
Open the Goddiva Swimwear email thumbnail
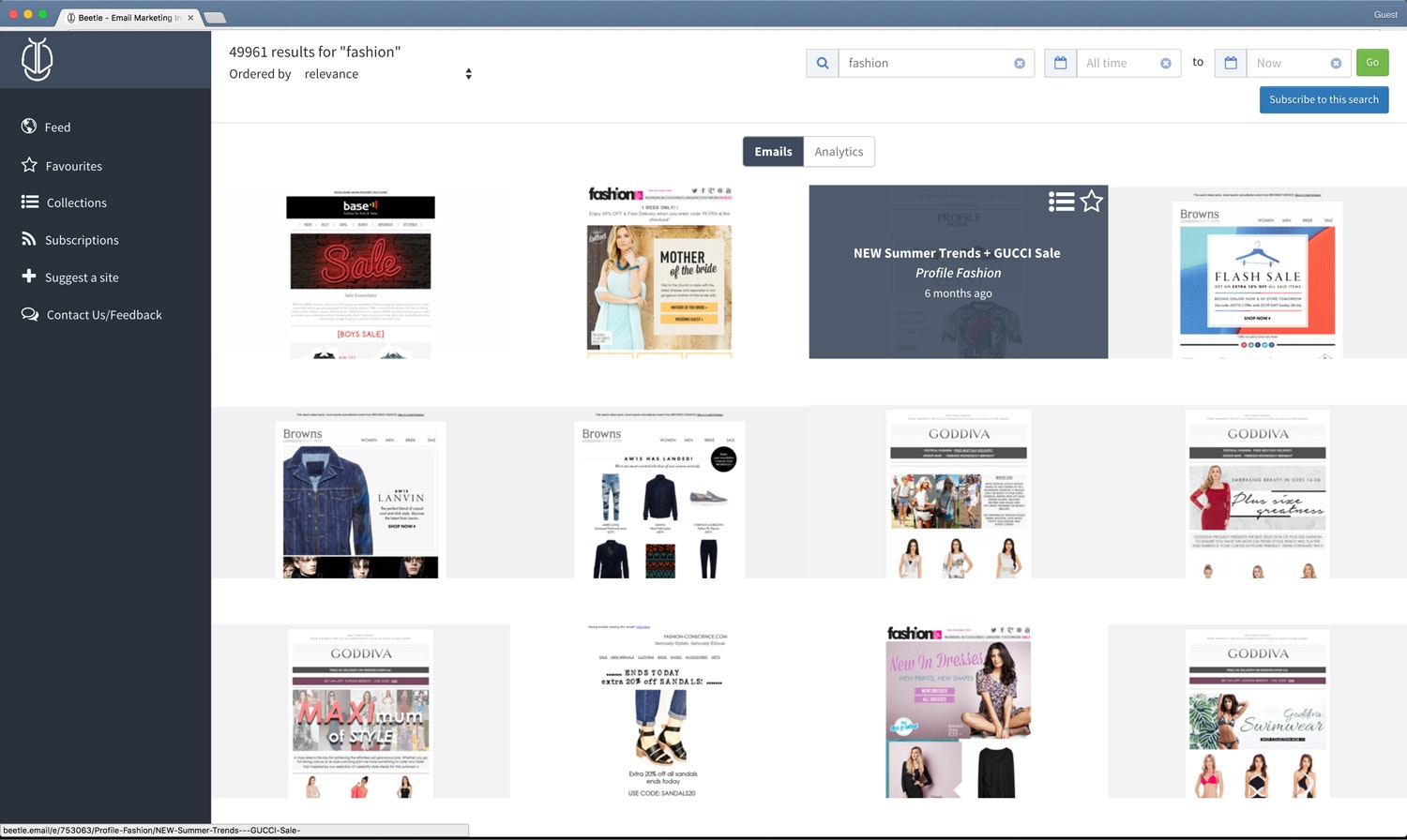[x=1257, y=713]
